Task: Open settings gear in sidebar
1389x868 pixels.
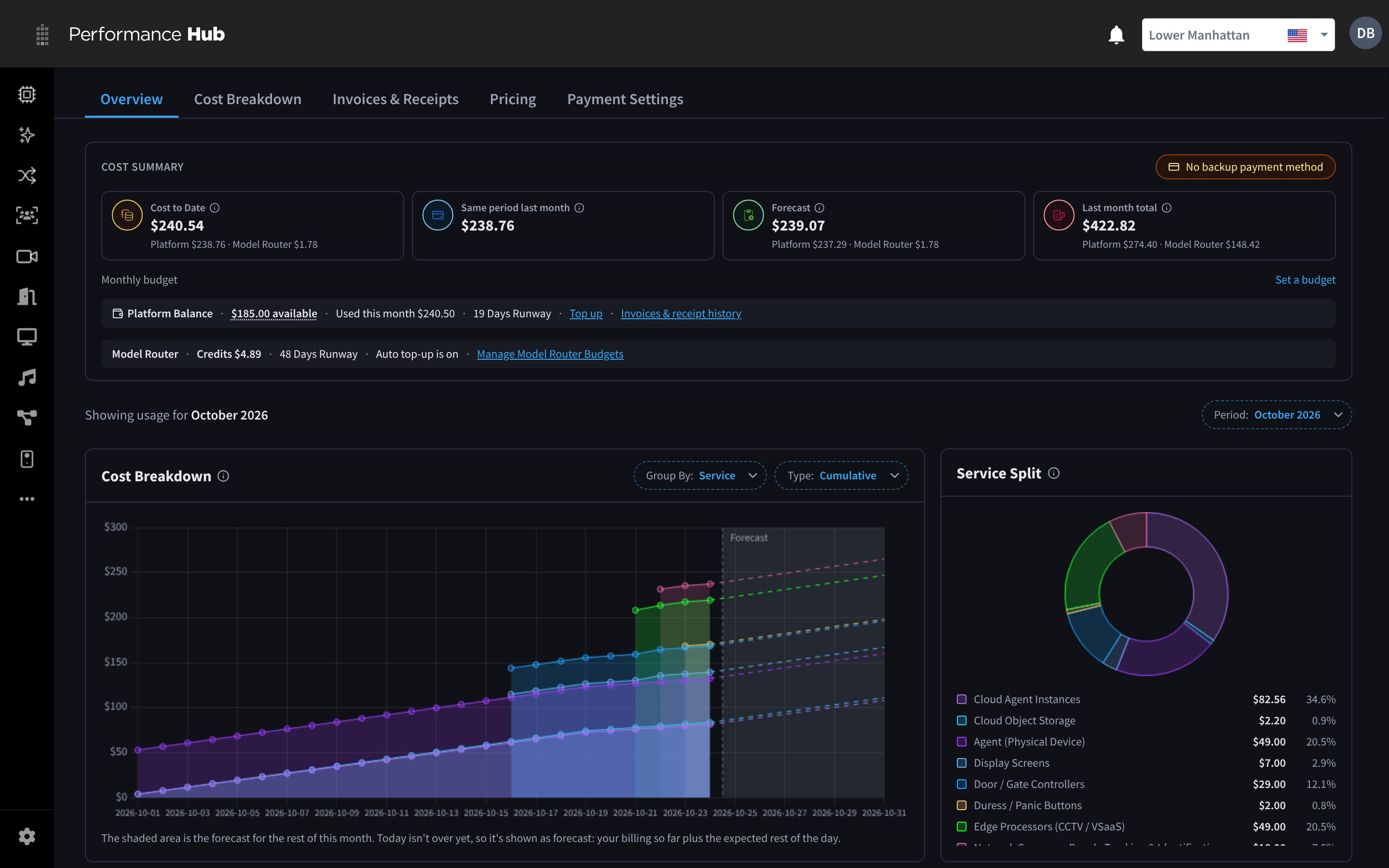Action: pyautogui.click(x=27, y=837)
